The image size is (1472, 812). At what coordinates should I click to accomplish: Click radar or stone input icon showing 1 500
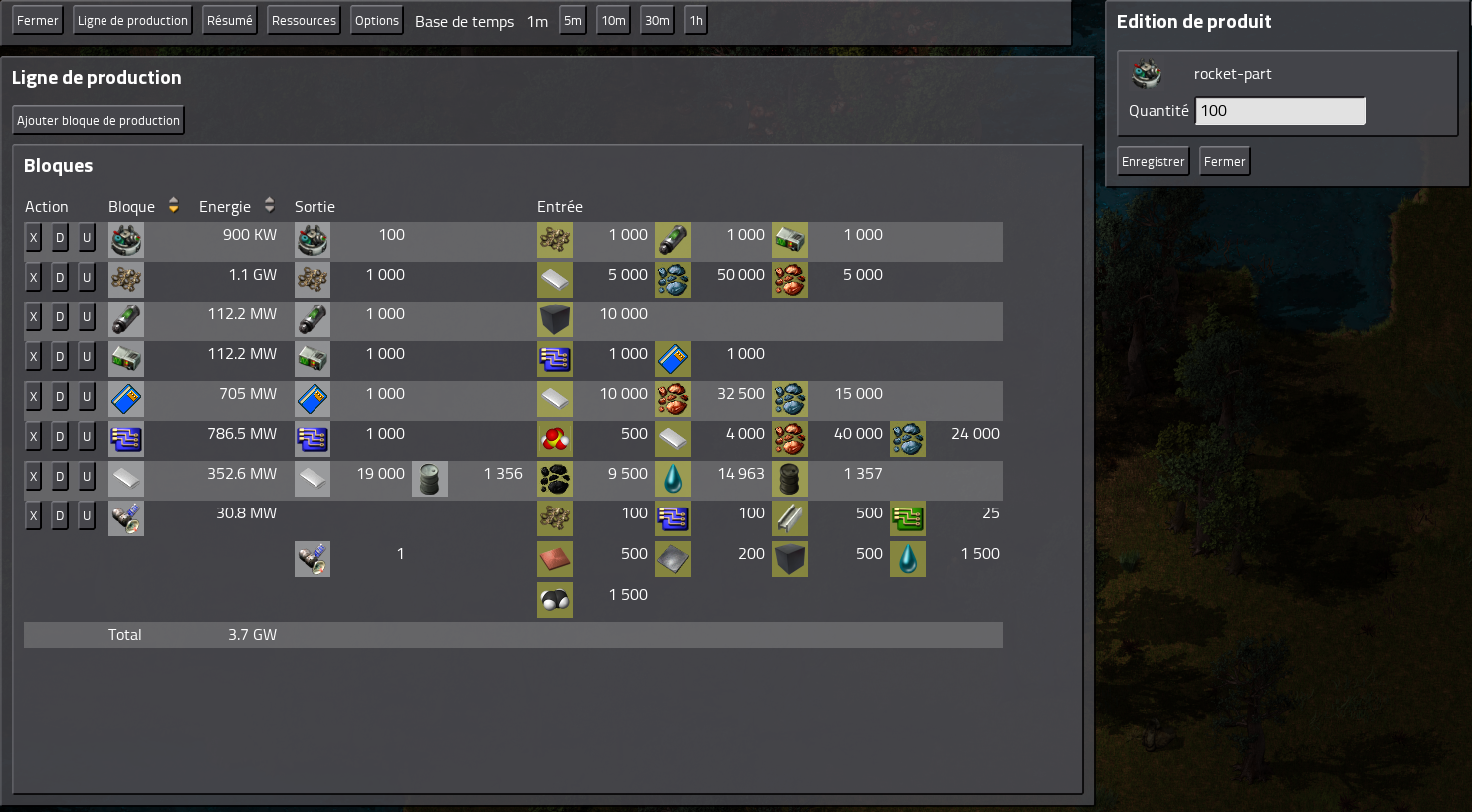tap(555, 600)
